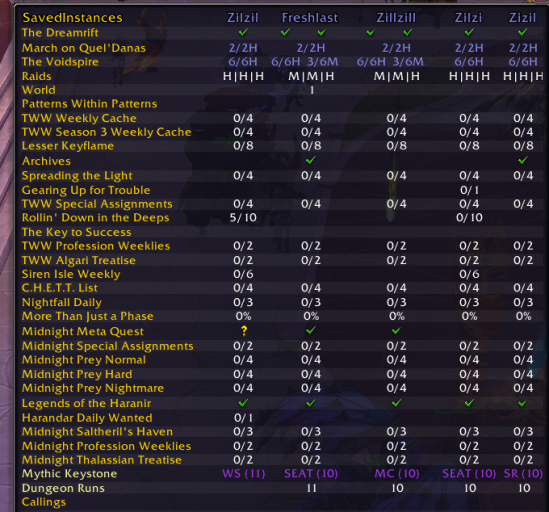Select the Zilzi character column header
This screenshot has height=512, width=549.
[x=468, y=18]
